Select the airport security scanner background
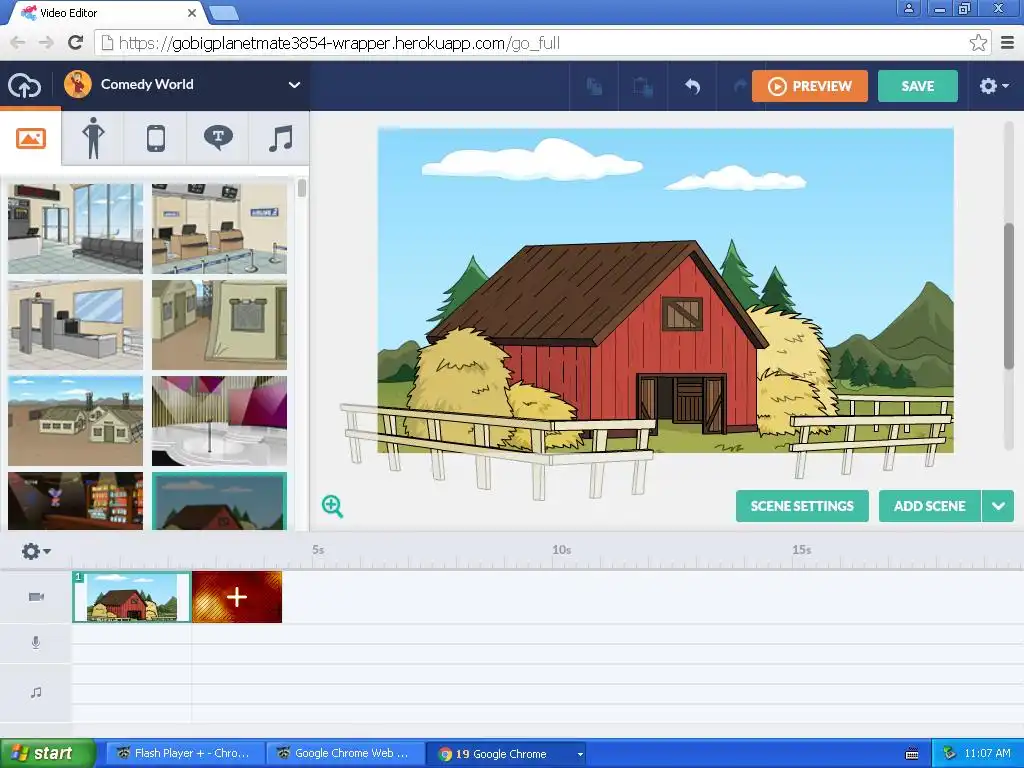 pos(76,325)
